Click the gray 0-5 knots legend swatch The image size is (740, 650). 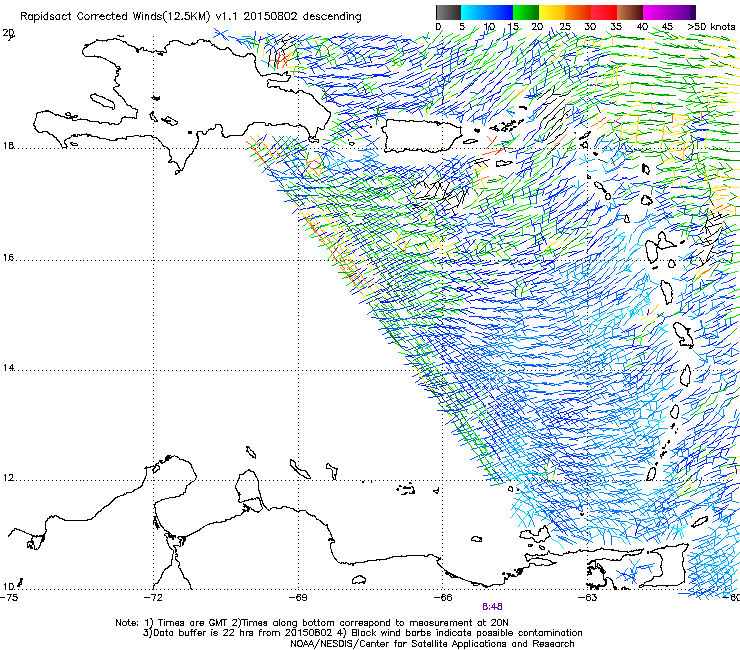tap(448, 12)
